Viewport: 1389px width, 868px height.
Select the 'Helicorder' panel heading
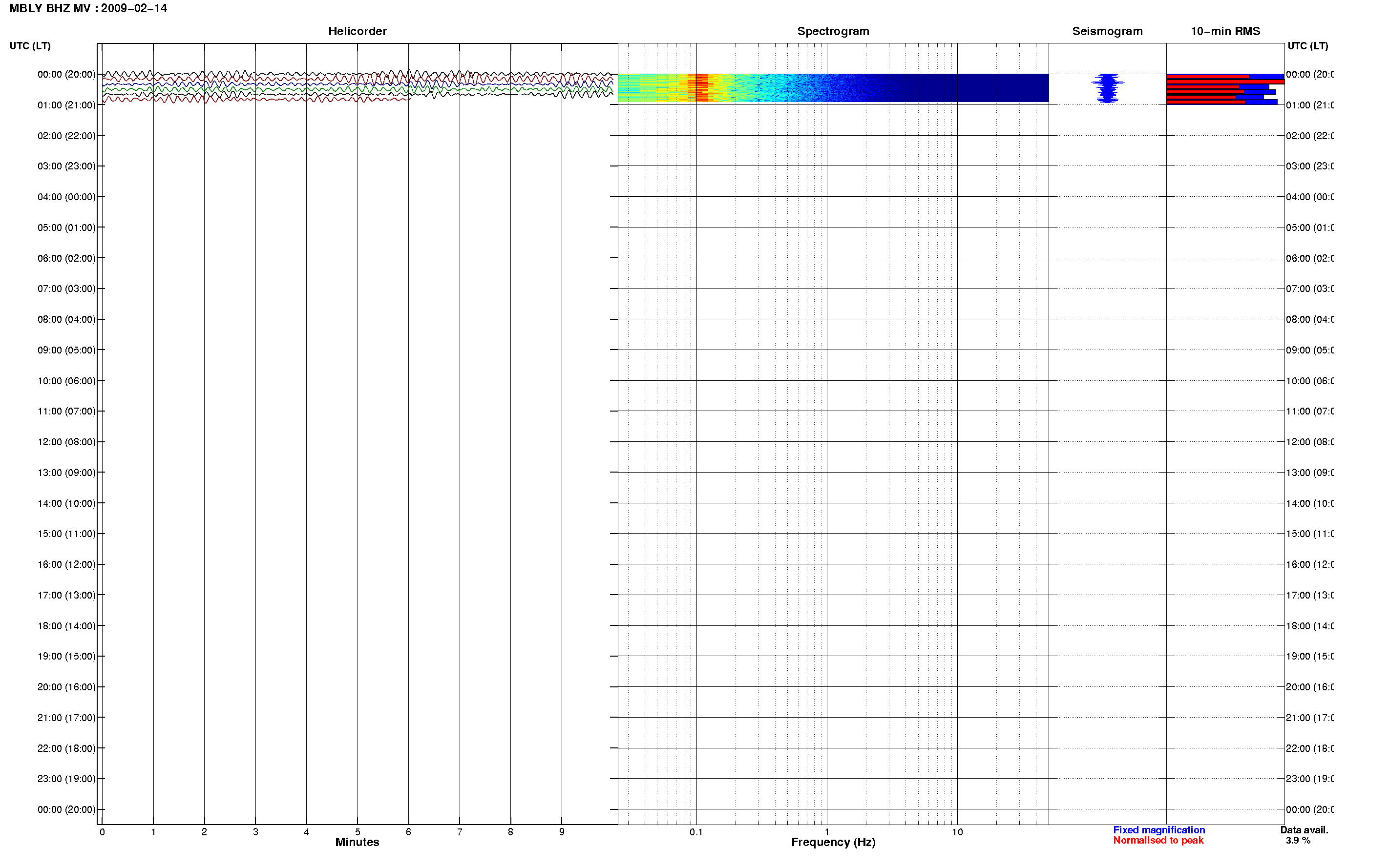(357, 32)
